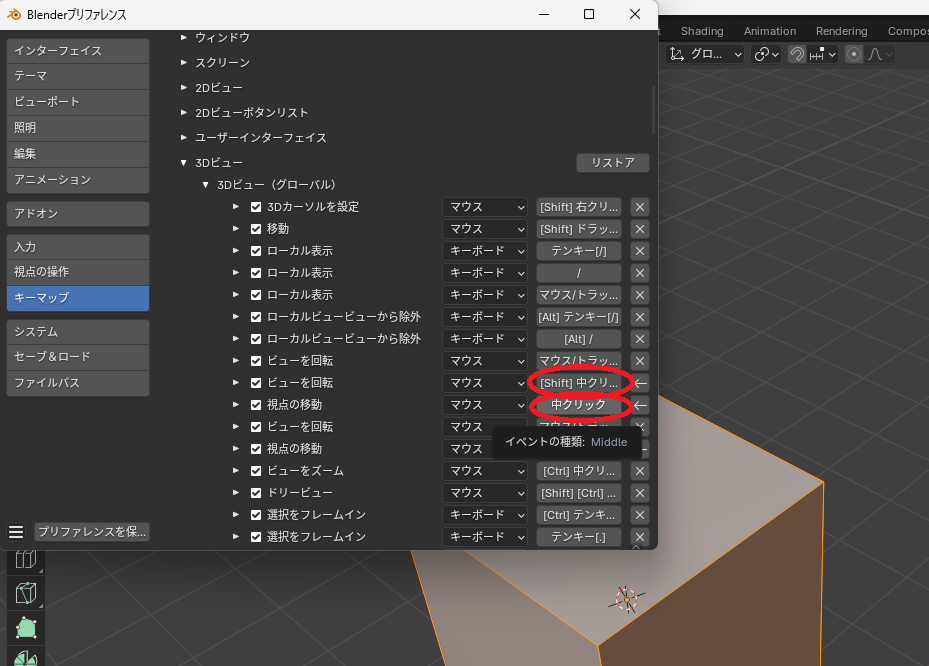Image resolution: width=929 pixels, height=666 pixels.
Task: Open the マウス dropdown for 3Dカーソルを設定
Action: tap(485, 207)
